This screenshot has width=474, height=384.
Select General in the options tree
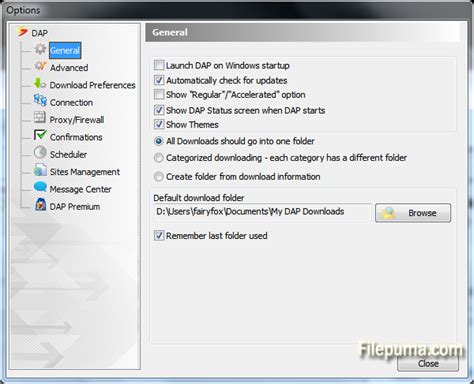[65, 50]
